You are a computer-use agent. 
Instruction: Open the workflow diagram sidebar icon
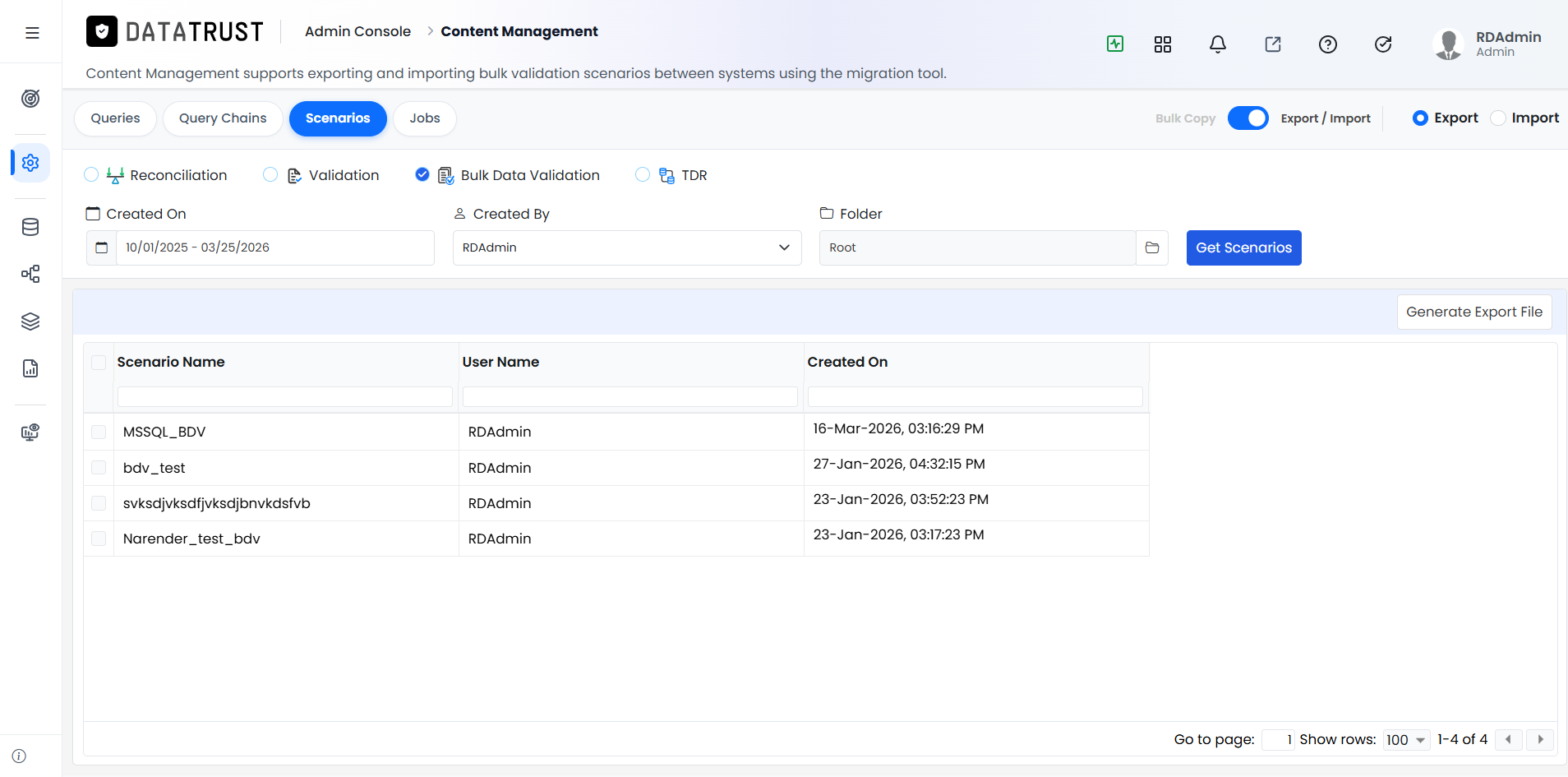click(30, 274)
